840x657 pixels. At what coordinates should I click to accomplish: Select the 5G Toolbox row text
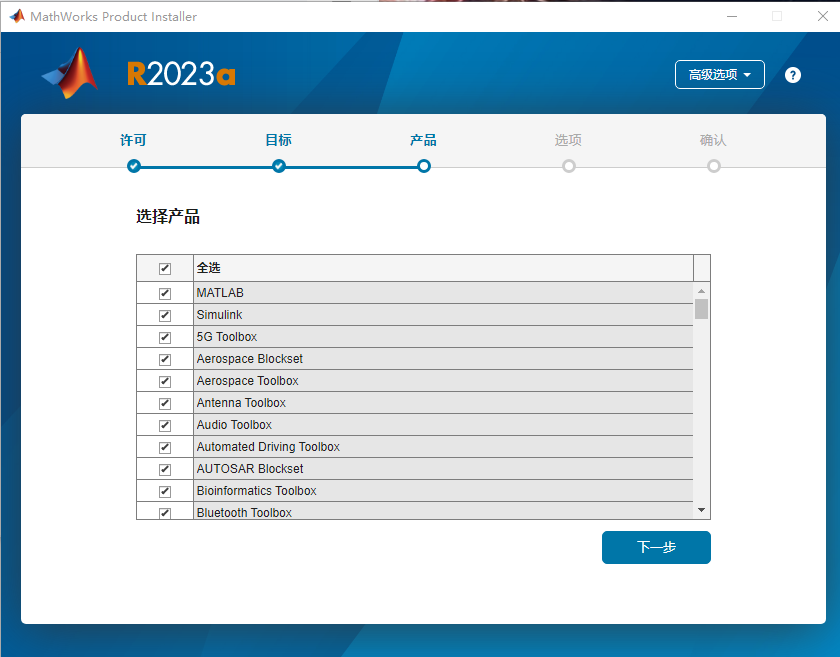pos(227,337)
